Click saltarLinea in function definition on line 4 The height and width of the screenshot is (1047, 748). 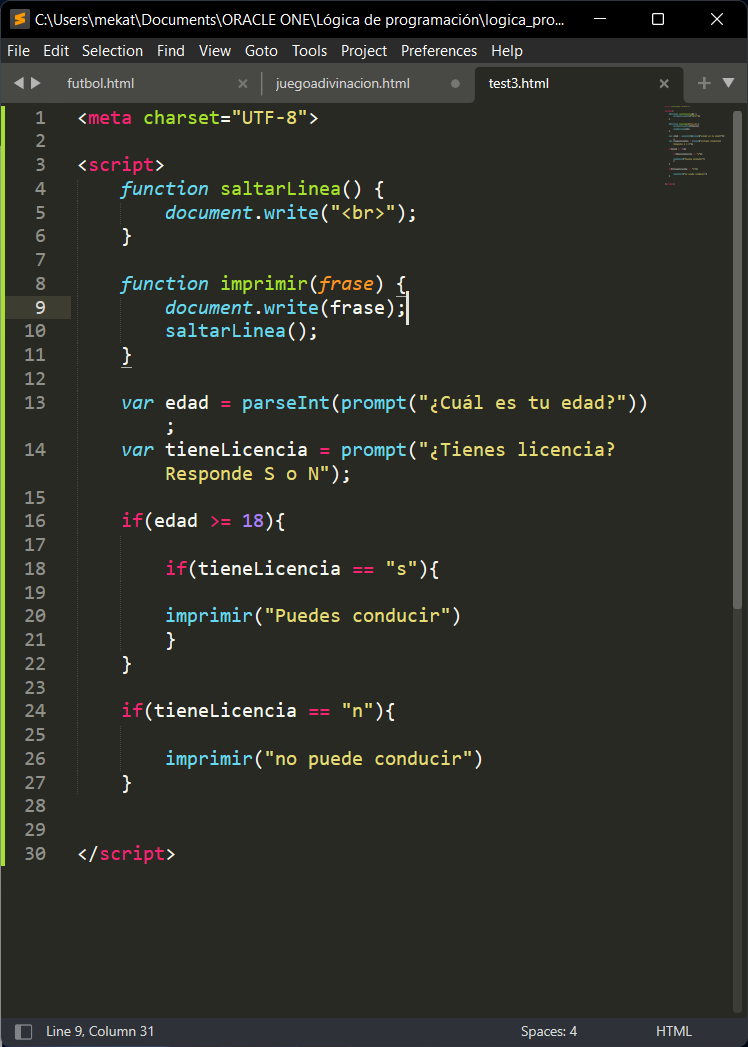point(280,189)
